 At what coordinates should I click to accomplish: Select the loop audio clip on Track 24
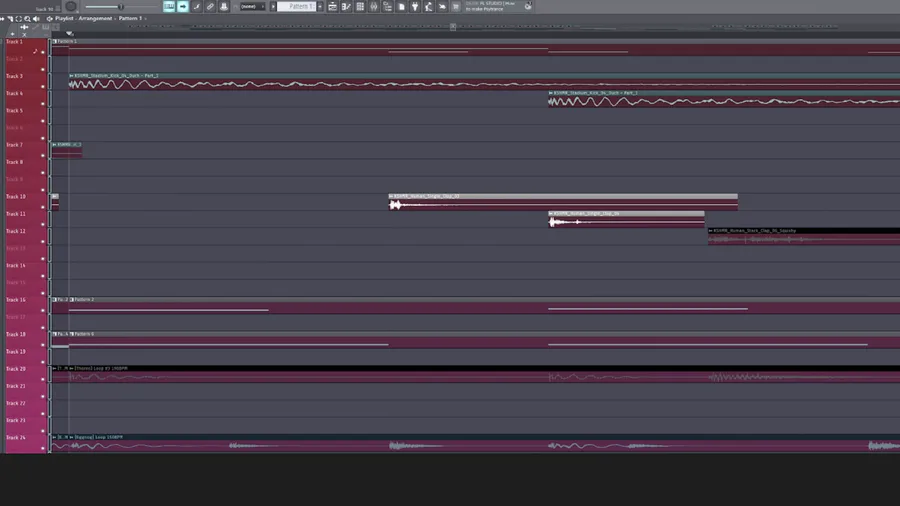pyautogui.click(x=484, y=443)
